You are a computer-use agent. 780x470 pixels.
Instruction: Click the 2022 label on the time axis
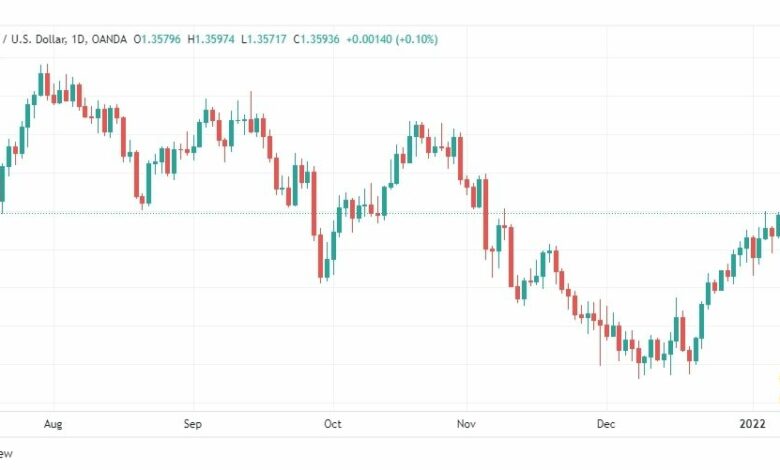pos(752,424)
